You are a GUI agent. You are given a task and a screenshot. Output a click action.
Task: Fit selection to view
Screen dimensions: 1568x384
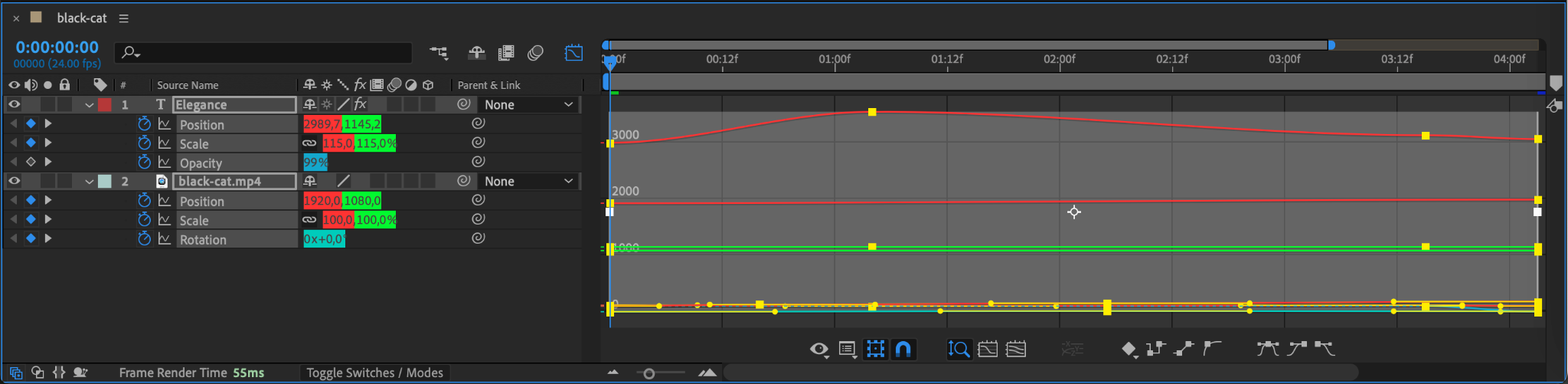988,350
